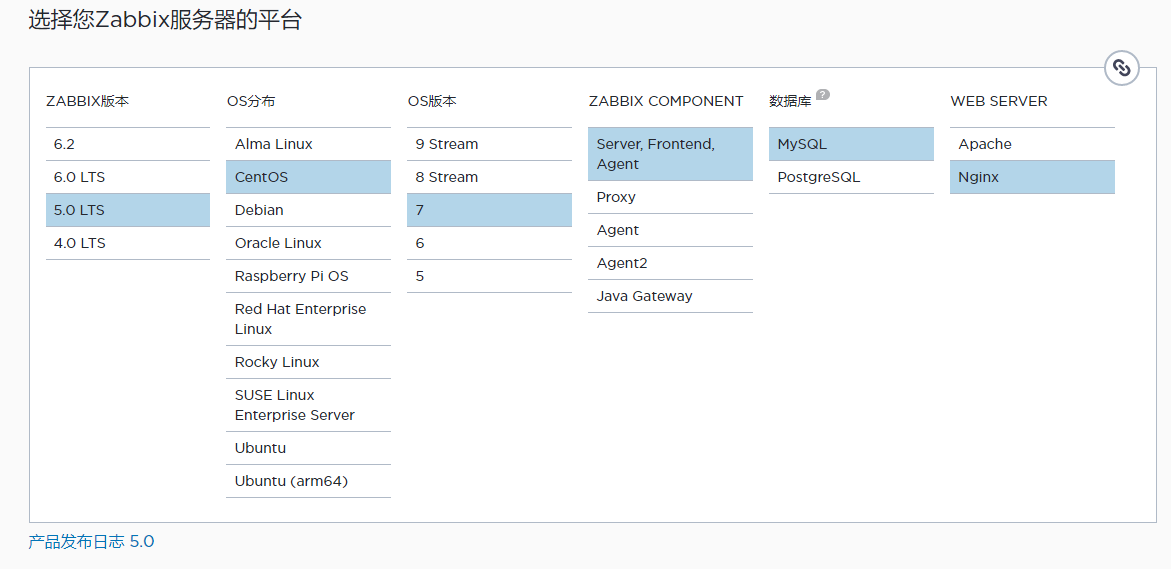This screenshot has width=1171, height=569.
Task: Select Zabbix version 5.0 LTS
Action: [x=128, y=210]
